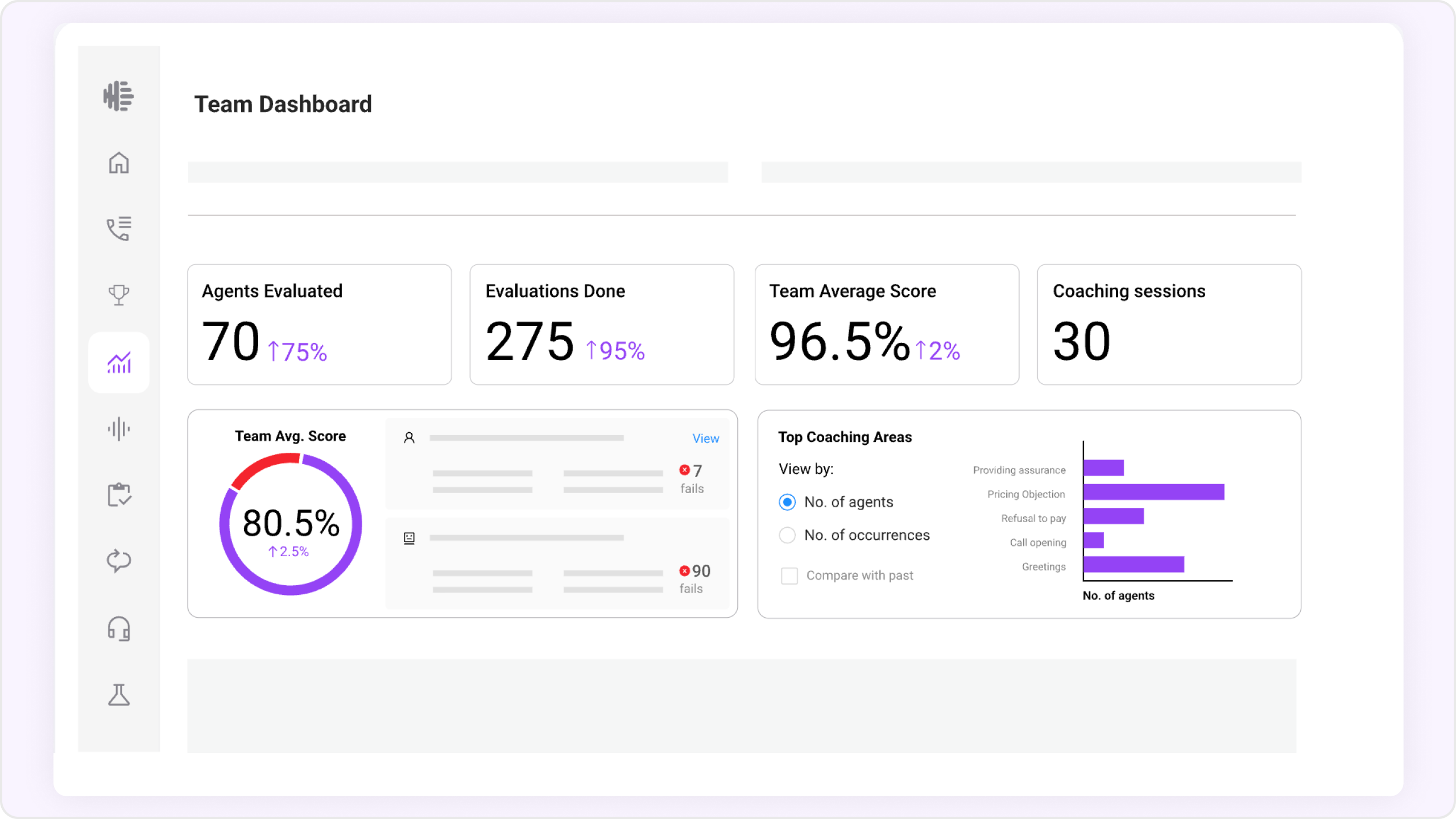The height and width of the screenshot is (819, 1456).
Task: Open the audio waveform sidebar icon
Action: click(x=118, y=429)
